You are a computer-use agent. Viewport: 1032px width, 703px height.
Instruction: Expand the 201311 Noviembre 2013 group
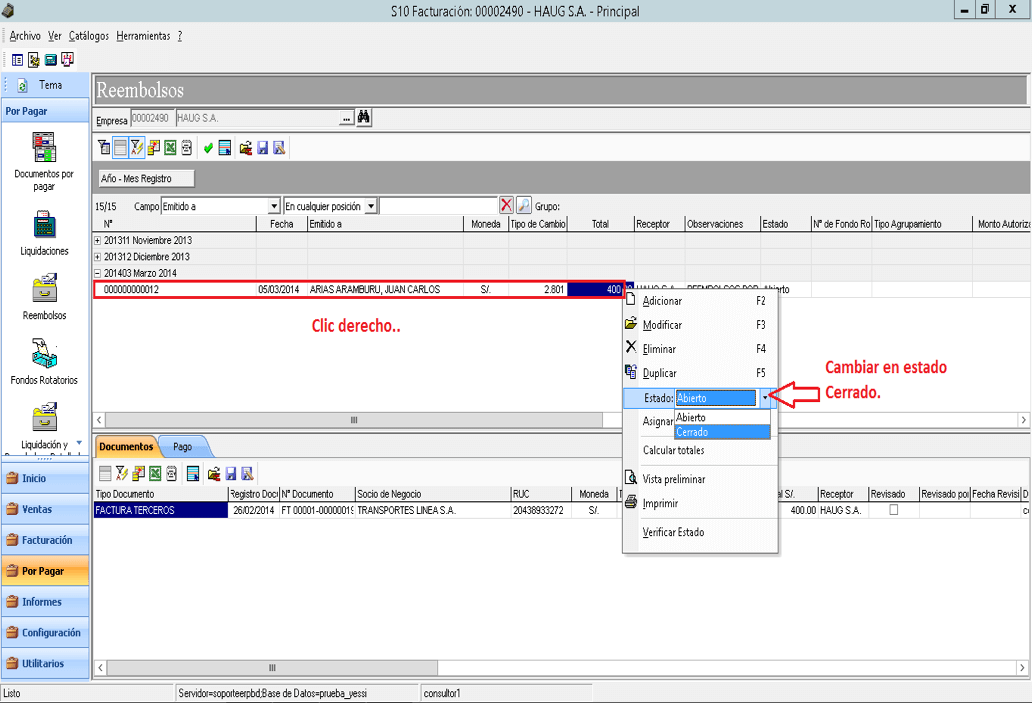pyautogui.click(x=97, y=240)
